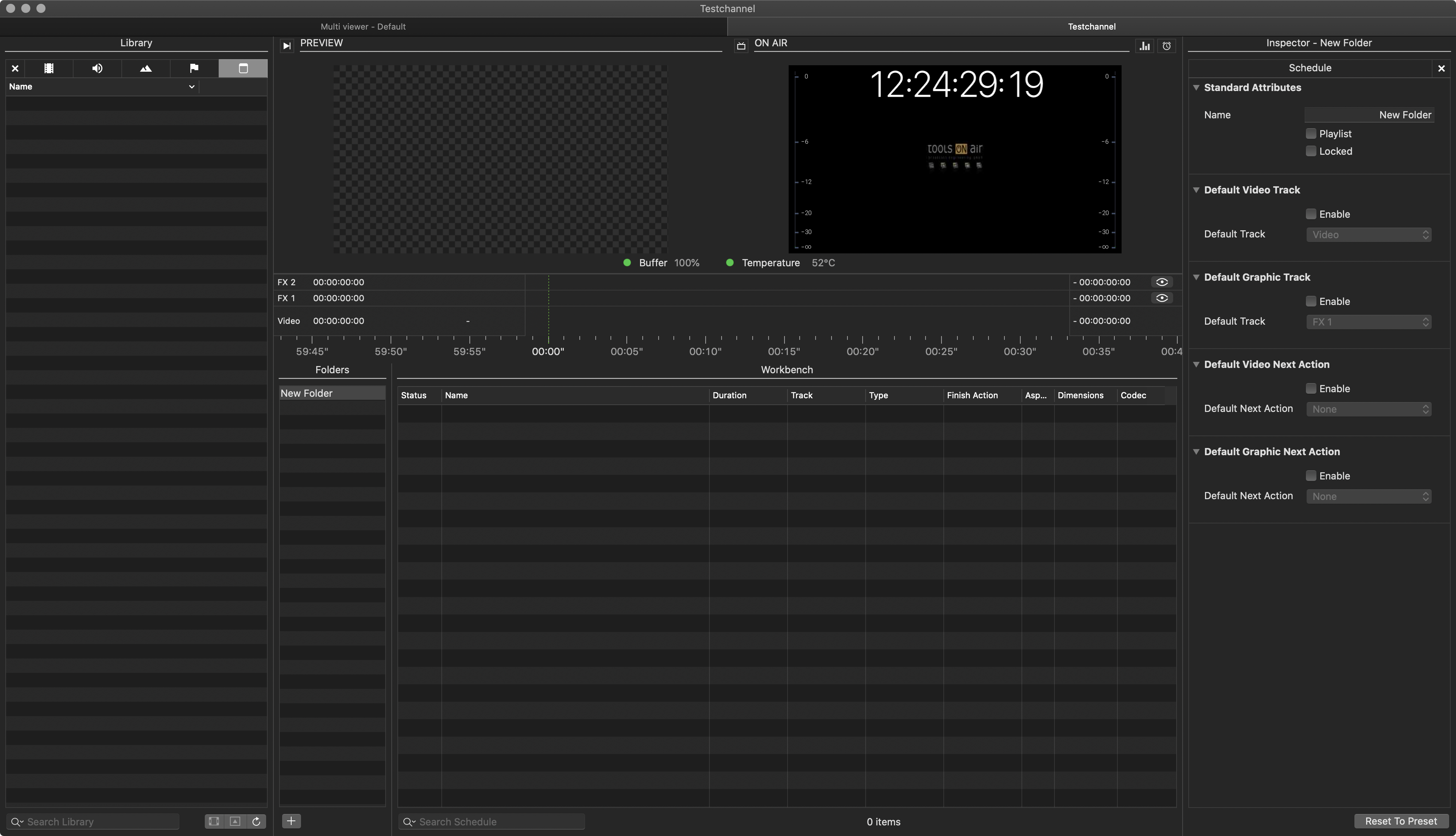Filter the library by video filmstrip icon
Image resolution: width=1456 pixels, height=836 pixels.
[x=49, y=68]
